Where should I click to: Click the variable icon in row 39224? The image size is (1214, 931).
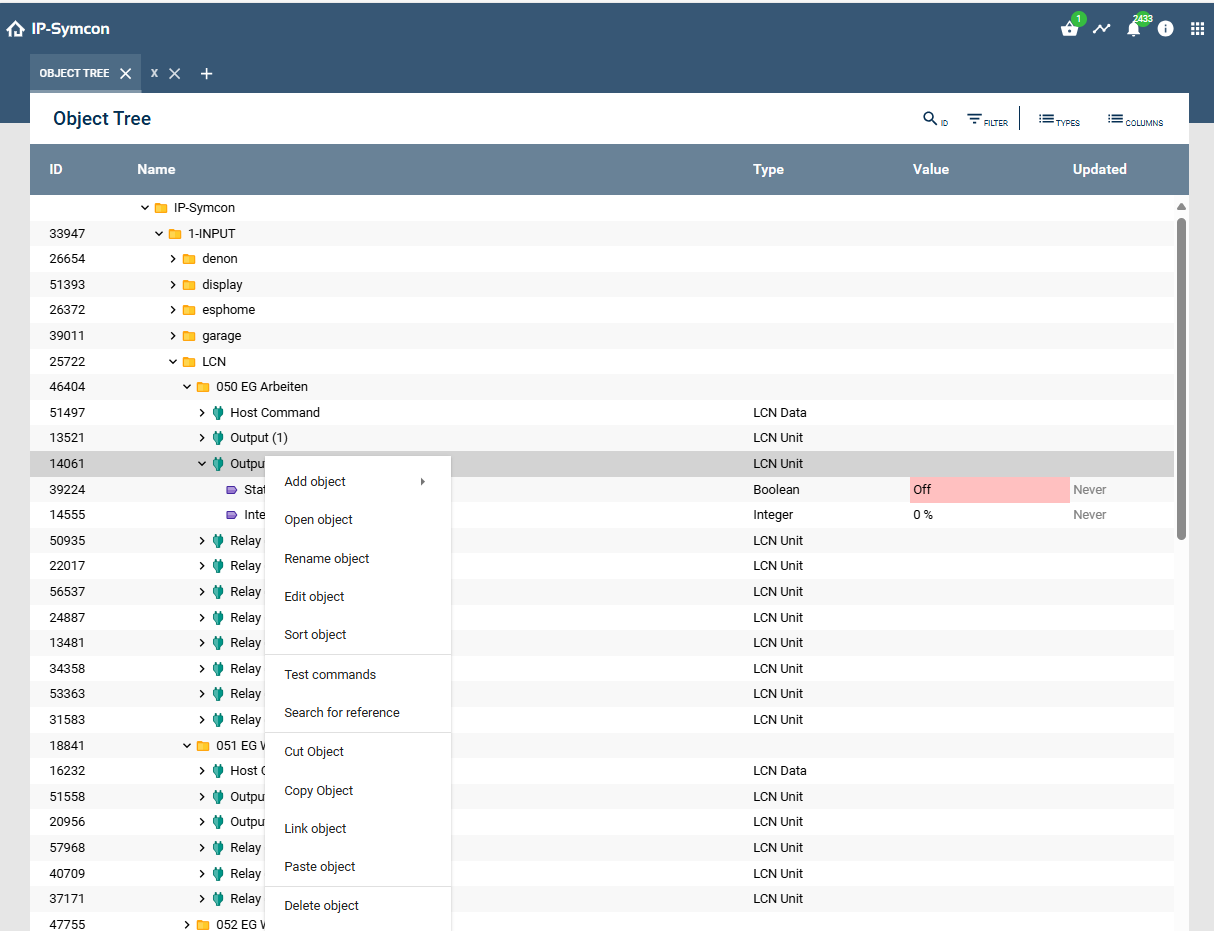click(231, 490)
